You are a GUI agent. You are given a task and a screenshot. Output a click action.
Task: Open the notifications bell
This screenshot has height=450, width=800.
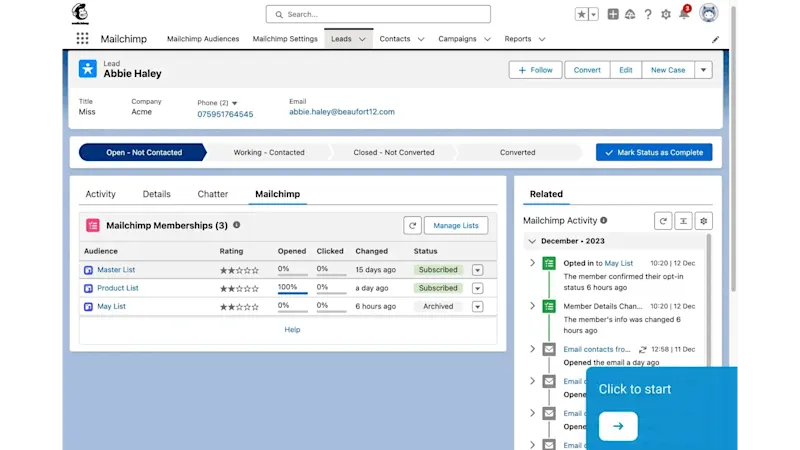(684, 14)
